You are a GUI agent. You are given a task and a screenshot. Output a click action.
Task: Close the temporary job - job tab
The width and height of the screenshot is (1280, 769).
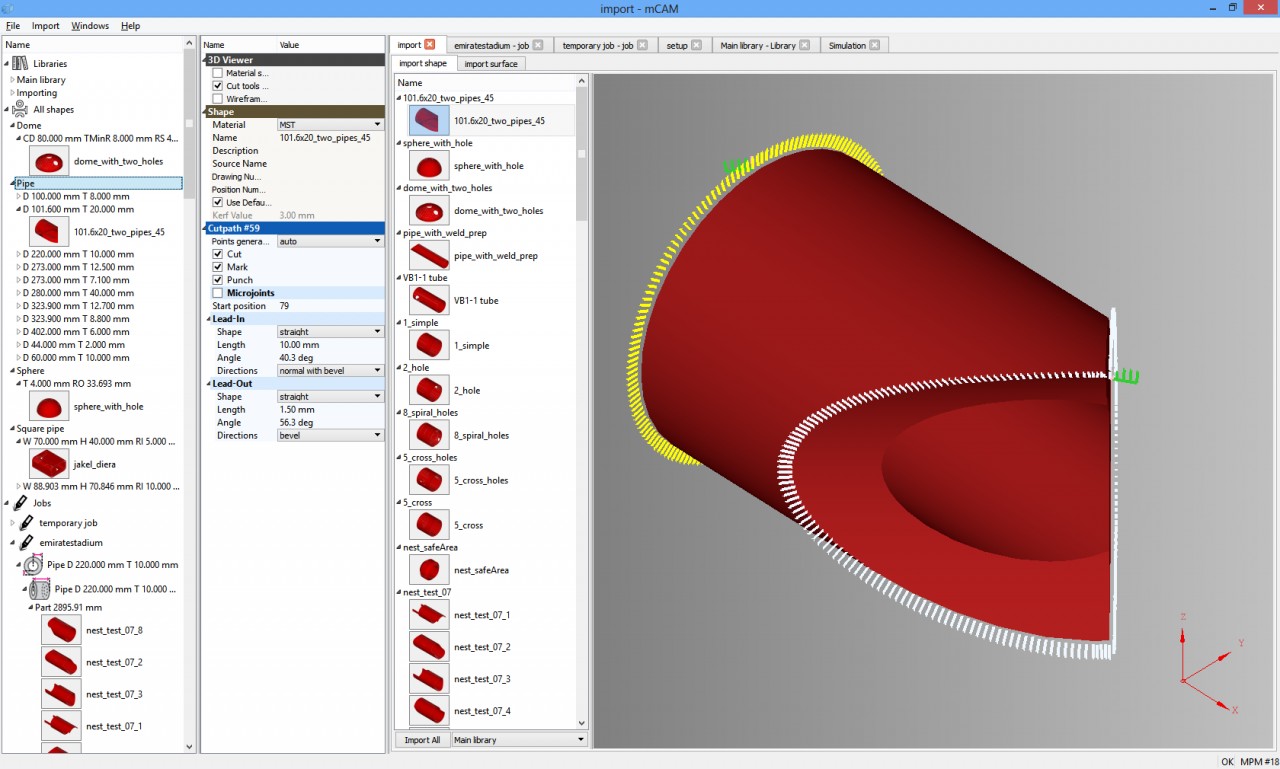pyautogui.click(x=642, y=45)
